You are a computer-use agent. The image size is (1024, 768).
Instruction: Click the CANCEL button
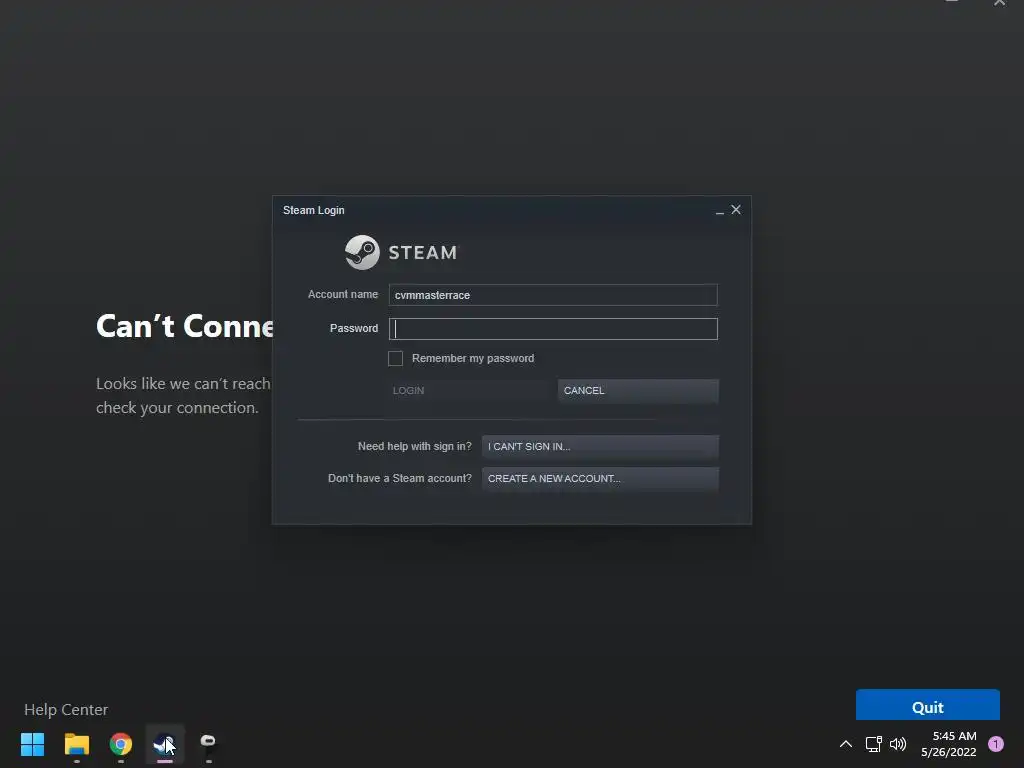tap(638, 391)
